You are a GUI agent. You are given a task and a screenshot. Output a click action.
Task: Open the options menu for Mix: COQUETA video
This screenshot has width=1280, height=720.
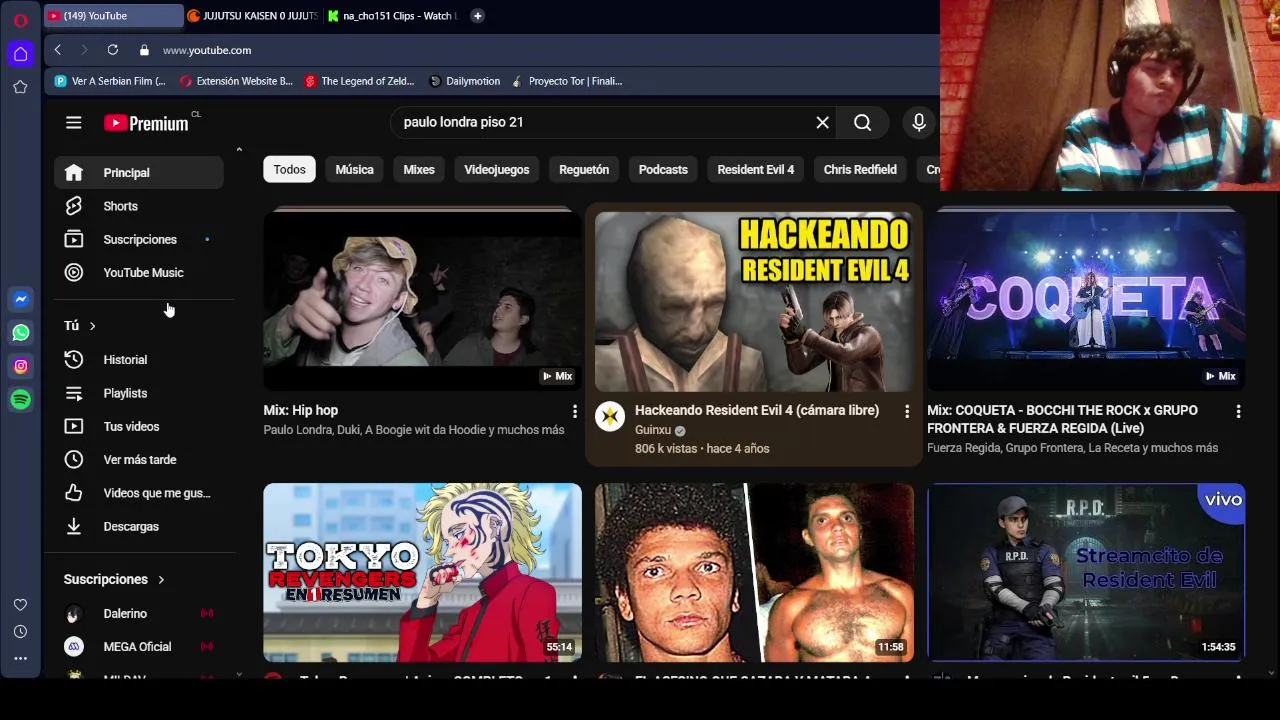pos(1238,411)
